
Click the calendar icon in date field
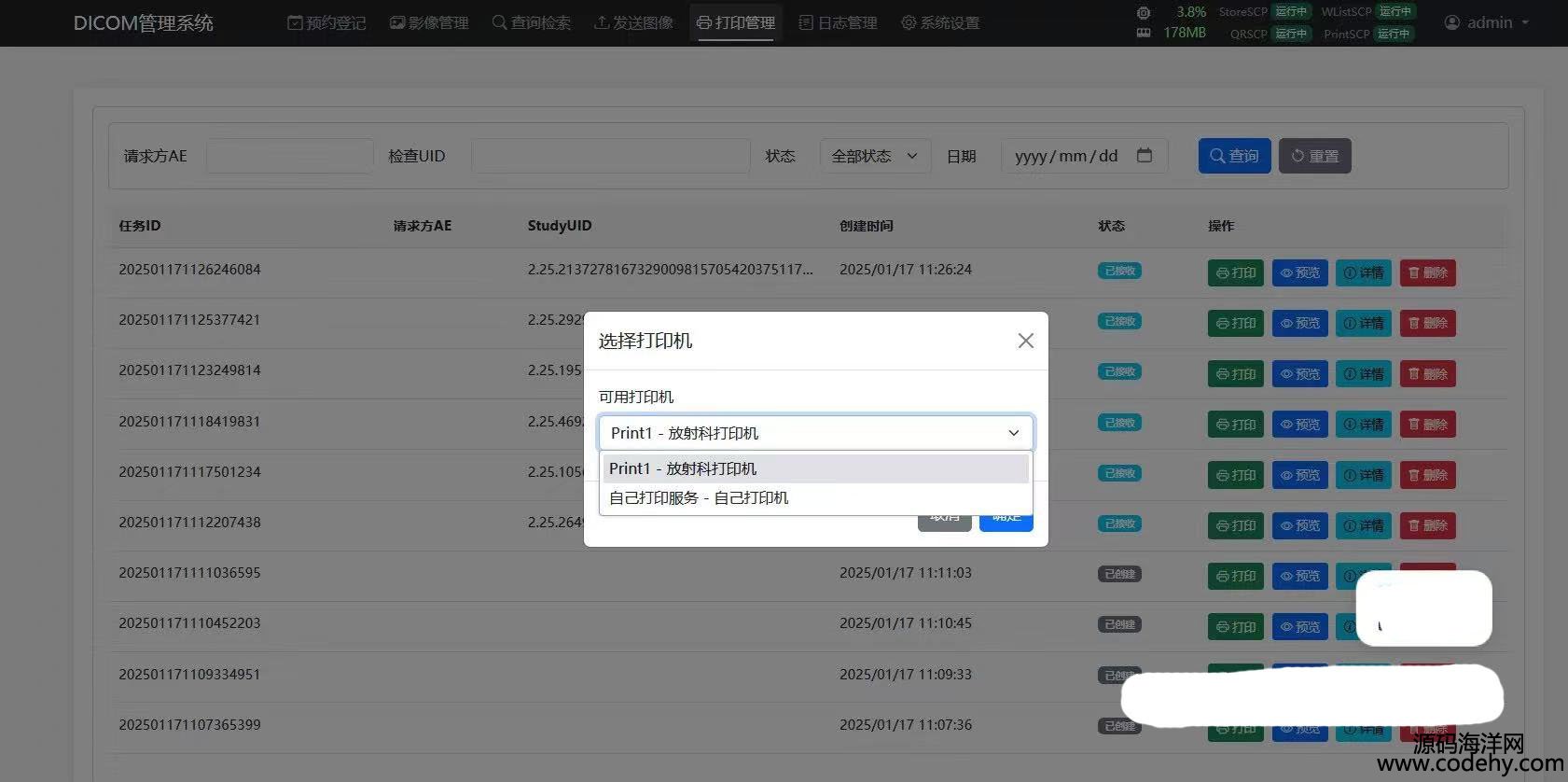(1145, 156)
